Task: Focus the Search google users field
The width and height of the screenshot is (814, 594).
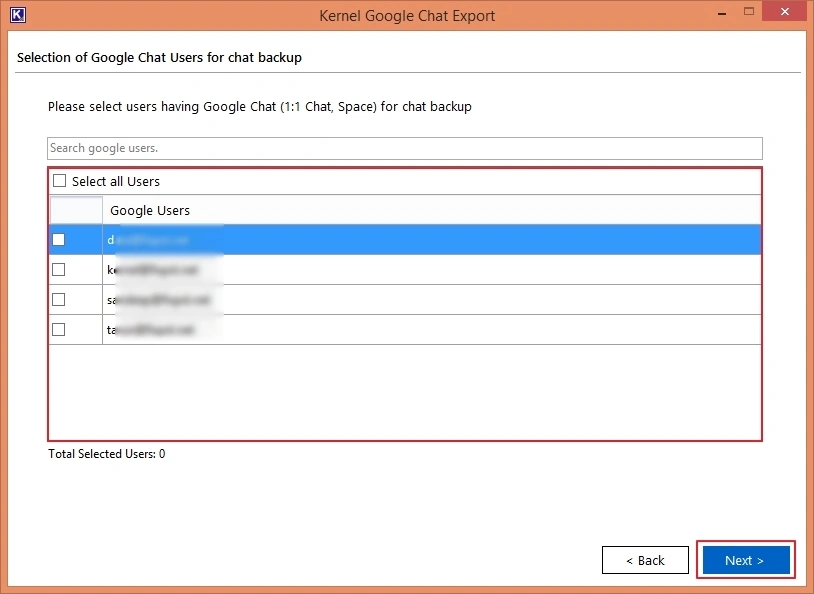Action: tap(404, 148)
